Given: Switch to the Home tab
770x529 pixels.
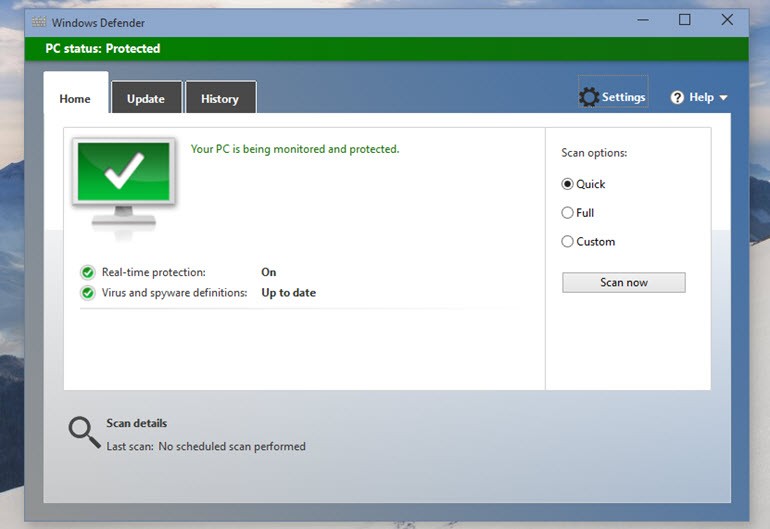Looking at the screenshot, I should point(75,99).
